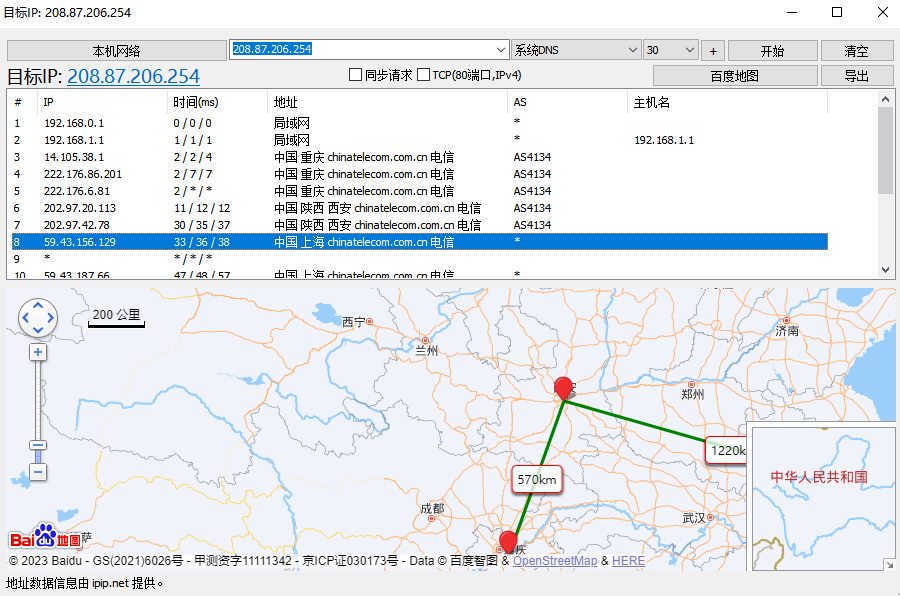Enable the 同步请求 checkbox
The height and width of the screenshot is (596, 900).
pyautogui.click(x=355, y=75)
